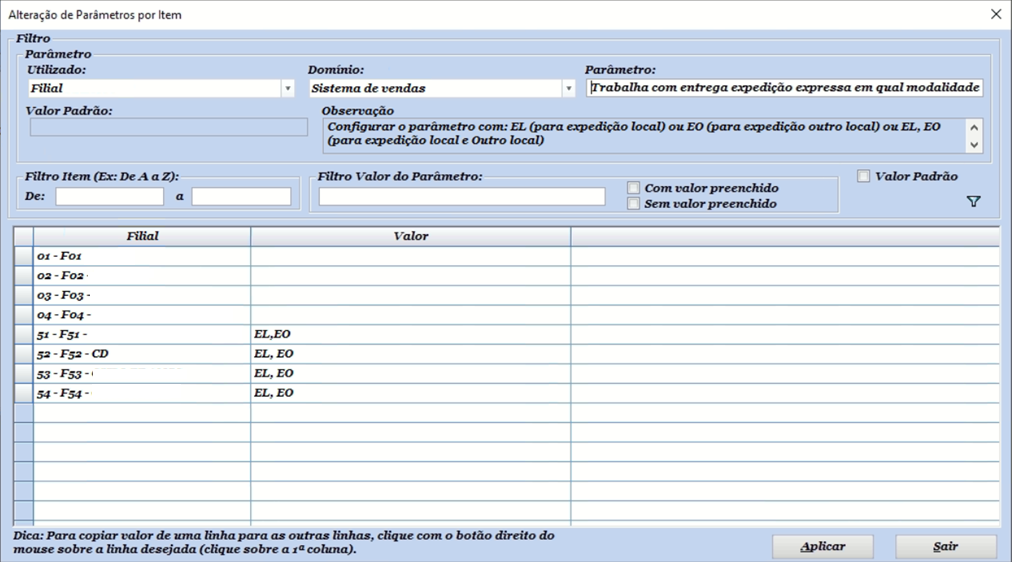Screen dimensions: 1012x562
Task: Click the 'Filtro Valor do Parâmetro' input
Action: coord(462,197)
